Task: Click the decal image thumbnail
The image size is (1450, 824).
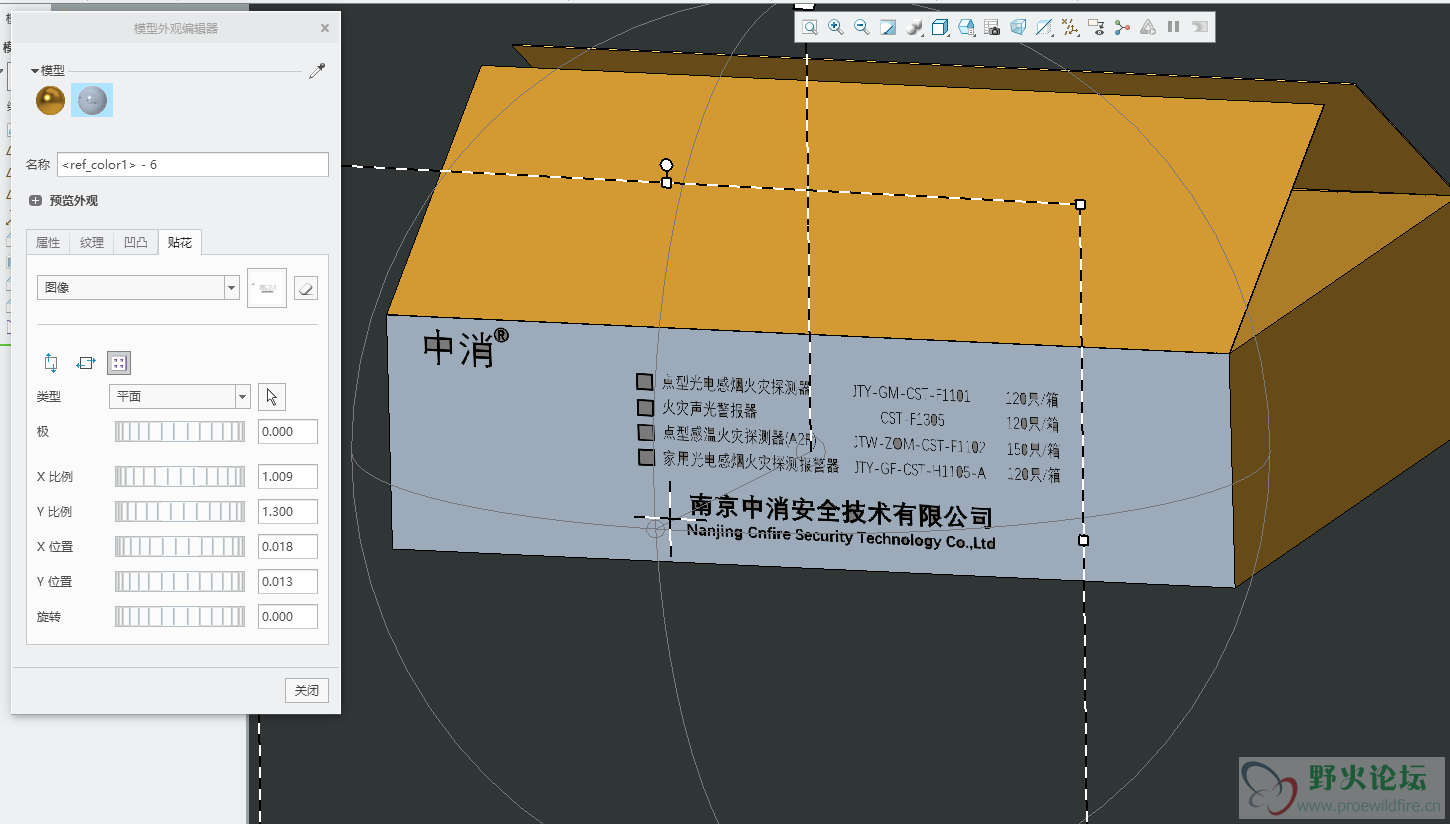Action: (267, 288)
